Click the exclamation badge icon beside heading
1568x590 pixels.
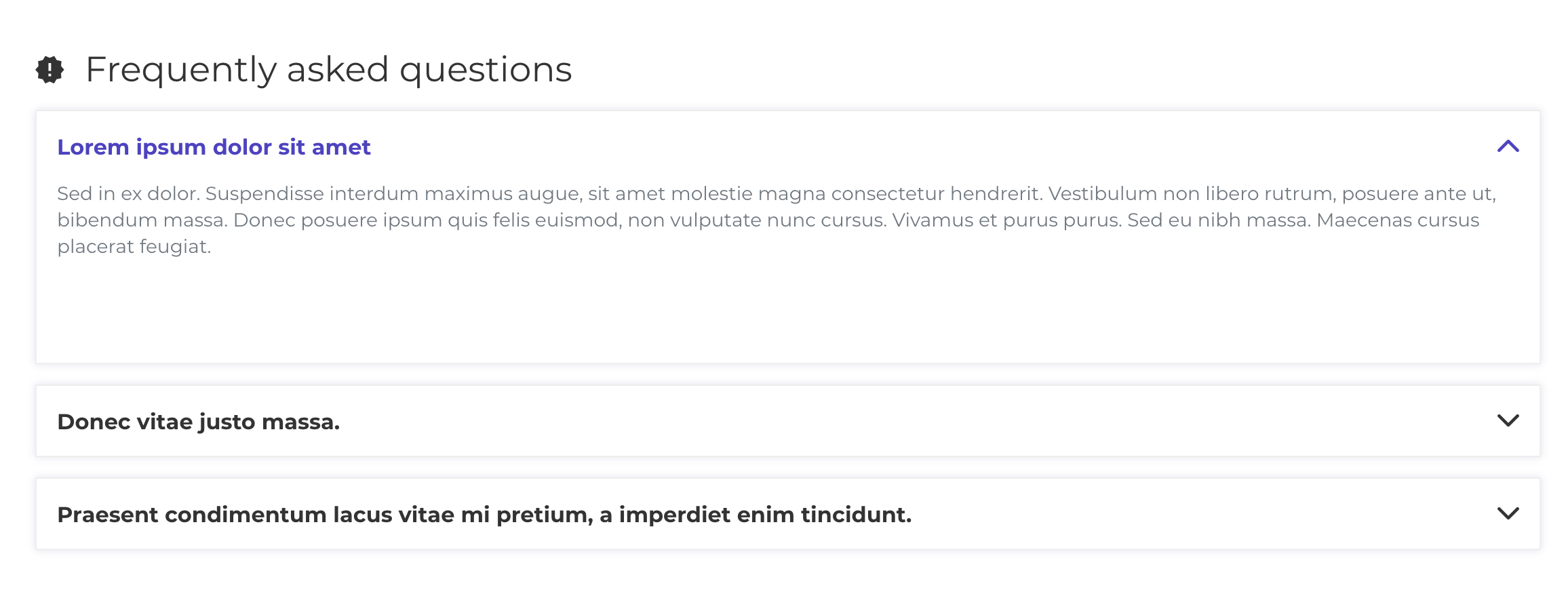click(50, 70)
